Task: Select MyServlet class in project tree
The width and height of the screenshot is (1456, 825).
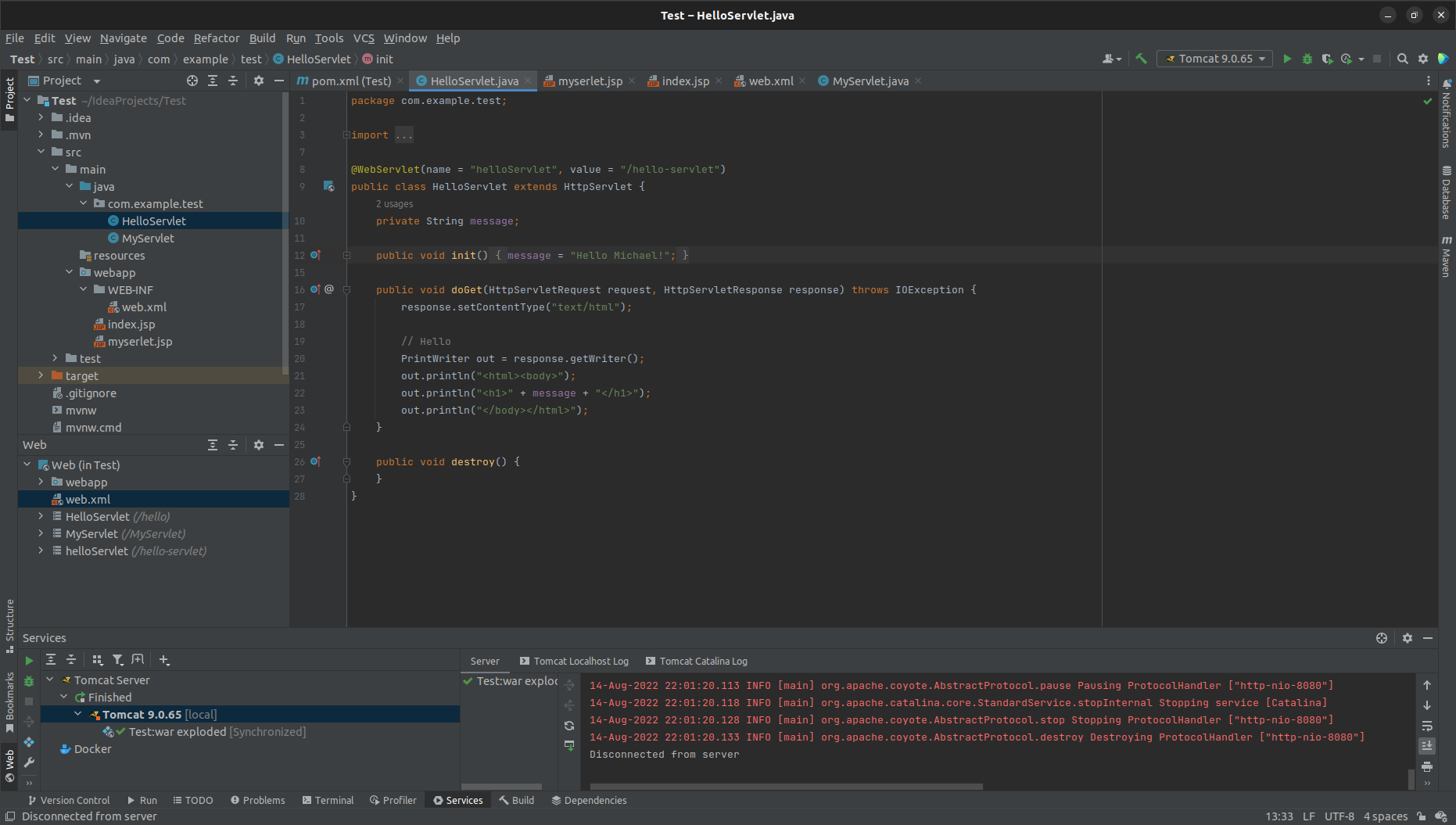Action: coord(148,239)
